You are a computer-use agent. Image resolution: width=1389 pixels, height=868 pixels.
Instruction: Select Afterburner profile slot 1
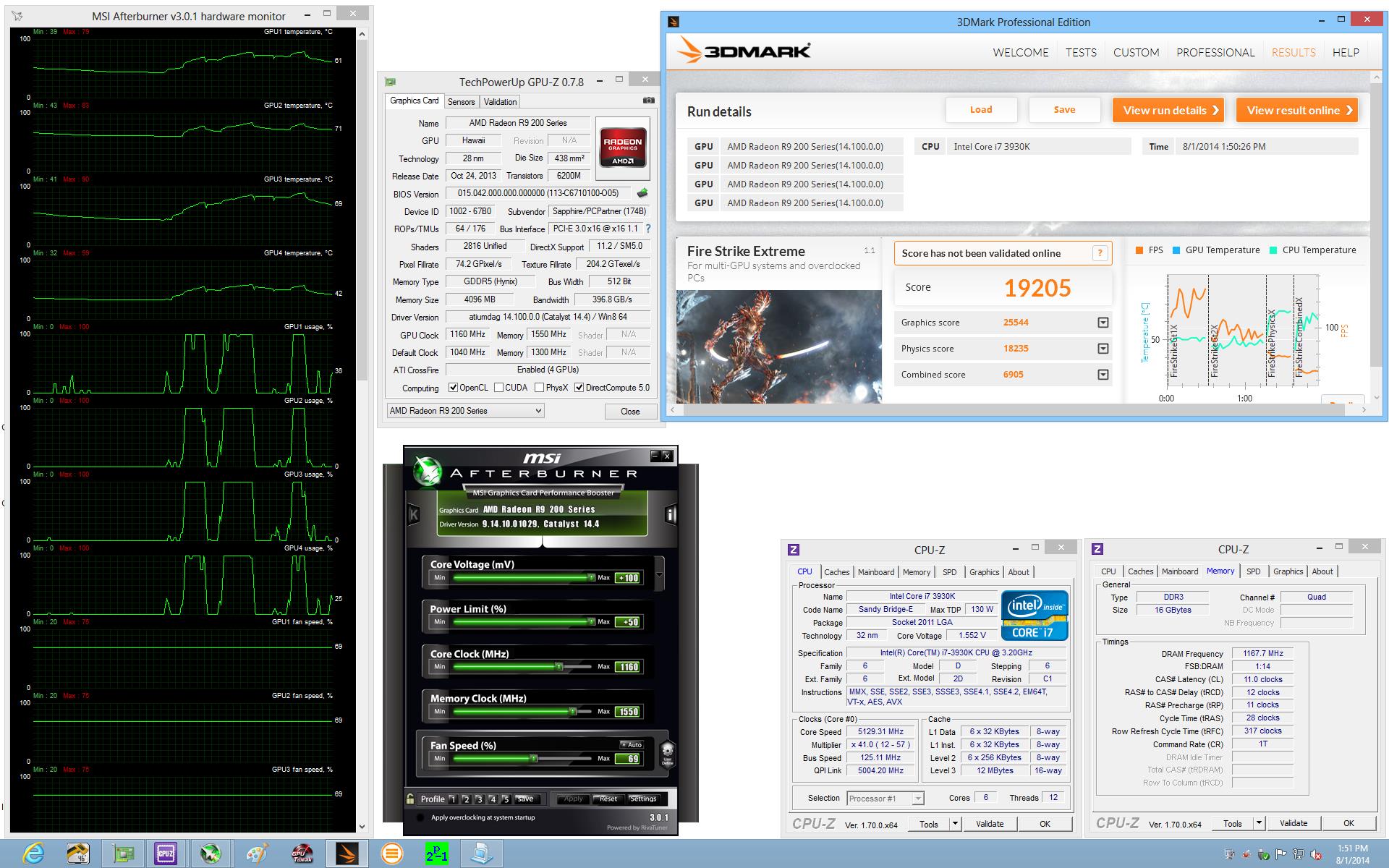coord(453,799)
